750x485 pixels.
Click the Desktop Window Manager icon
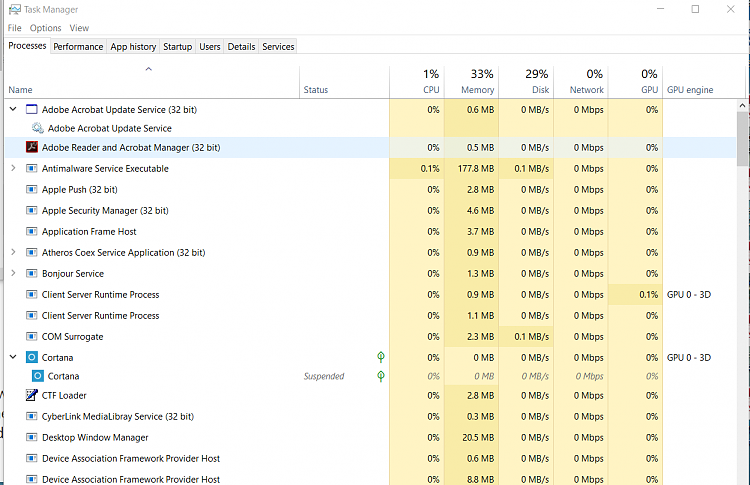pos(32,437)
